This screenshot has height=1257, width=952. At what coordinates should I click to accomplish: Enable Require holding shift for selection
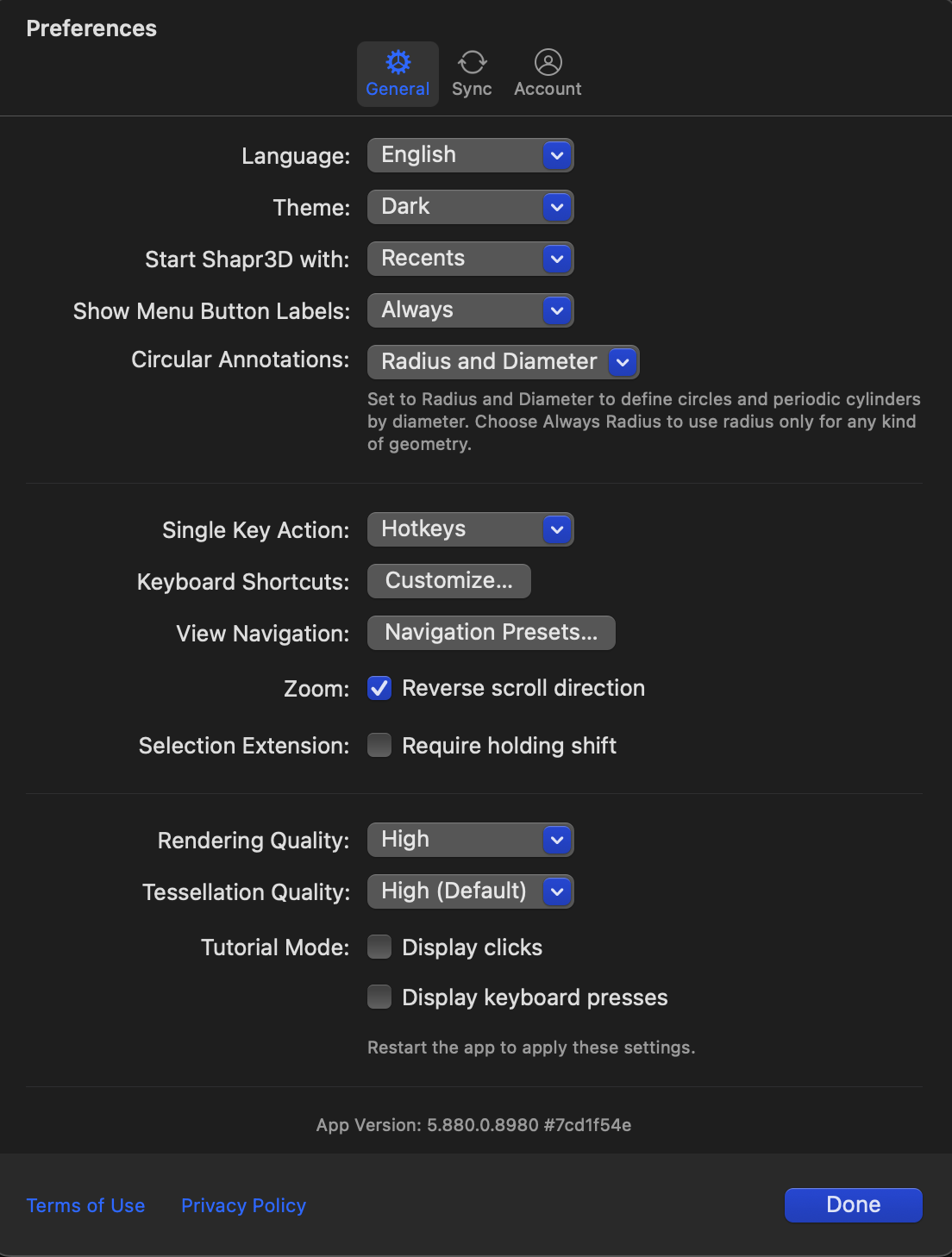pyautogui.click(x=379, y=745)
